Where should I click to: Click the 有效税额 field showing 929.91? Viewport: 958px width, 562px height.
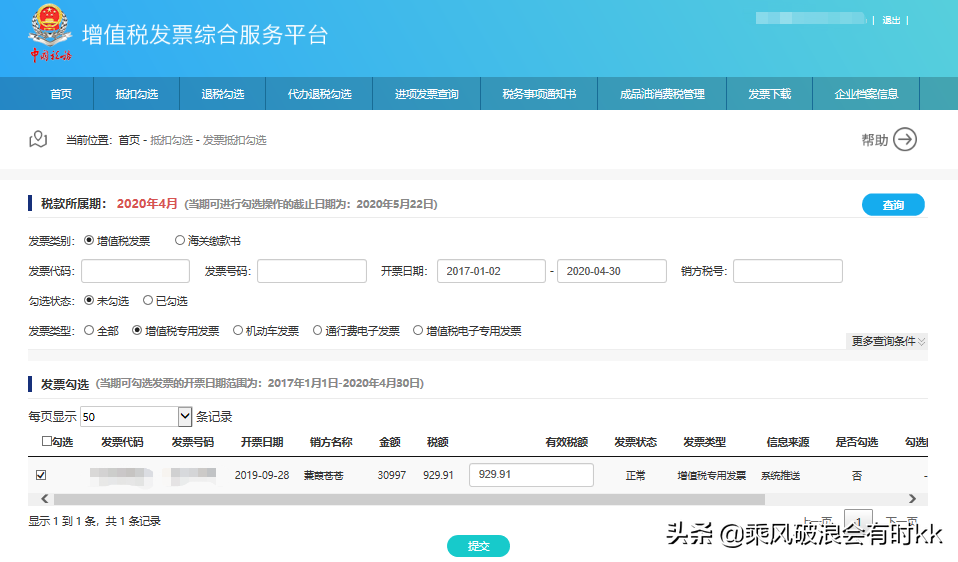coord(532,475)
